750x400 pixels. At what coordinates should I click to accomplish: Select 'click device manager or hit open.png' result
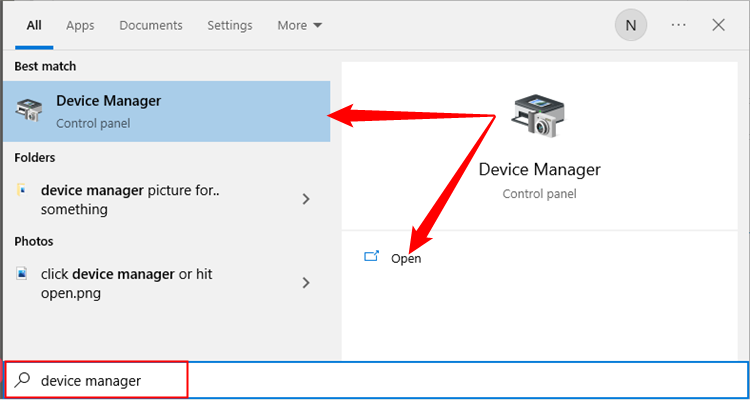pos(166,283)
